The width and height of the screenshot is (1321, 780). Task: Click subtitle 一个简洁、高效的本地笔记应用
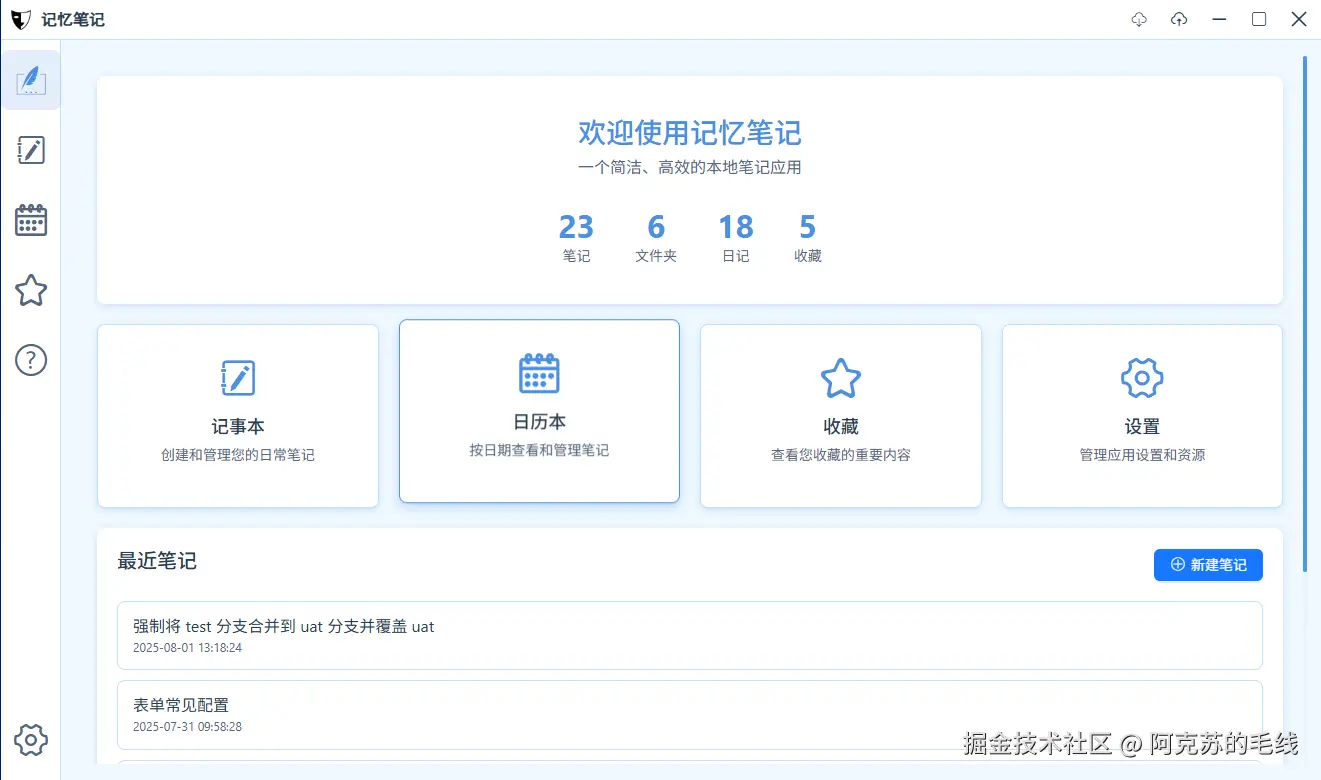(690, 167)
